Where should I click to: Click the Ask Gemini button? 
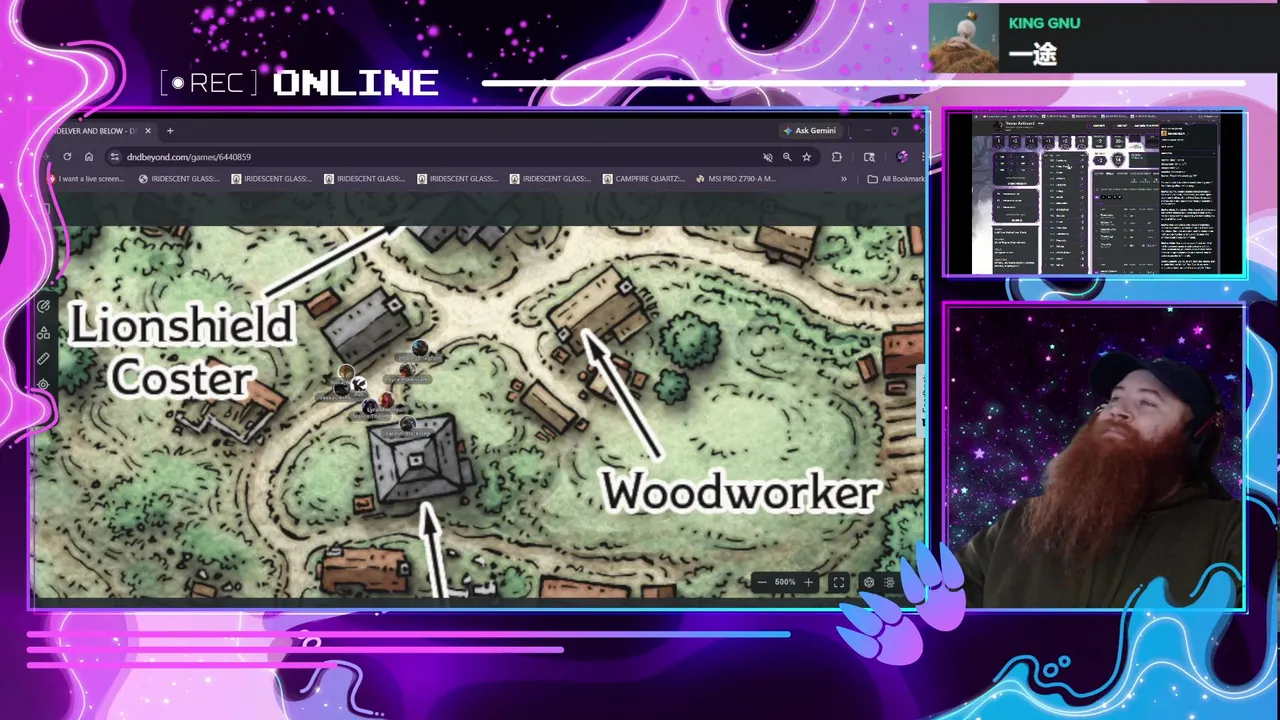[x=810, y=131]
